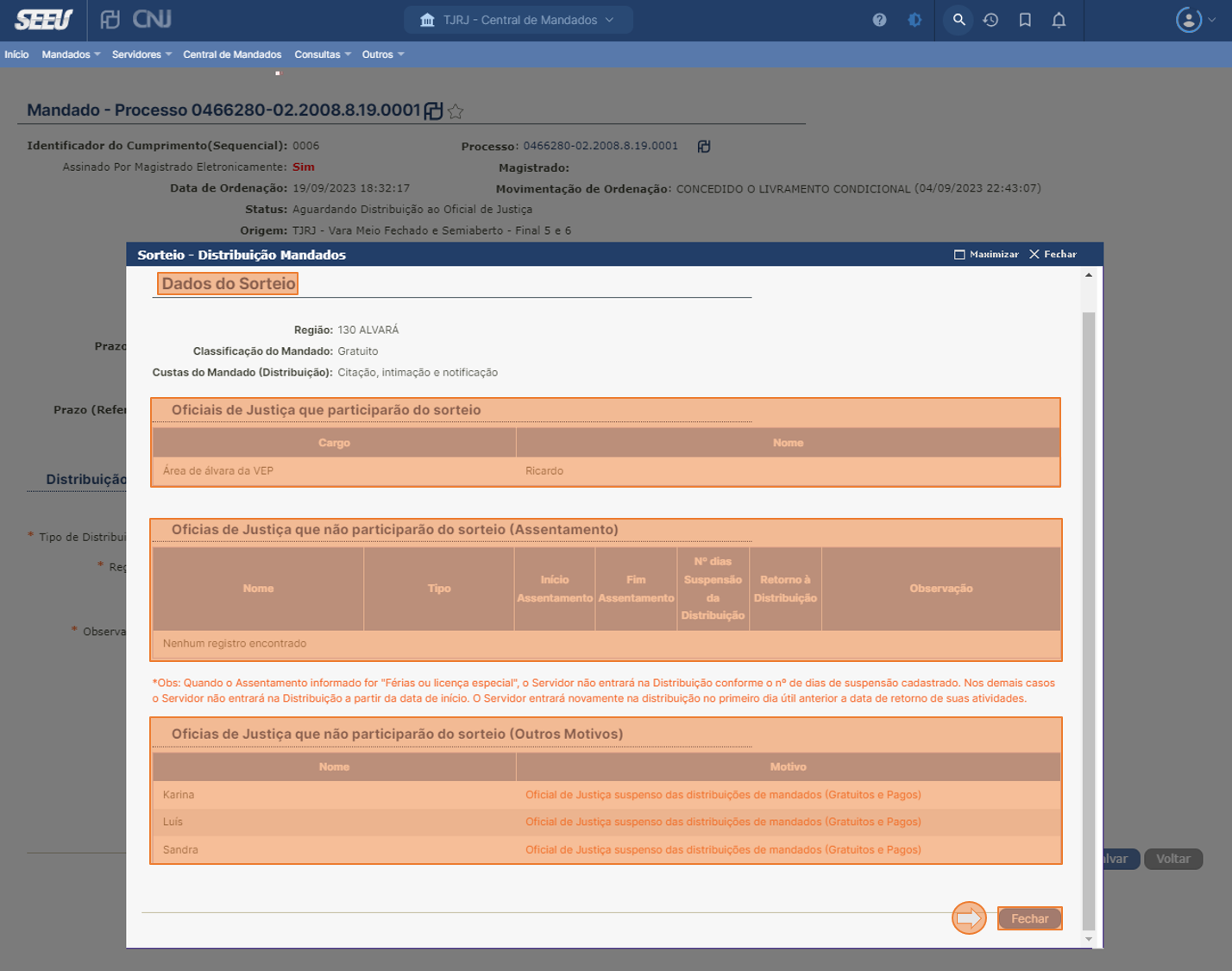Click the Maximizar icon in dialog header
Screen dimensions: 1232x971
986,255
